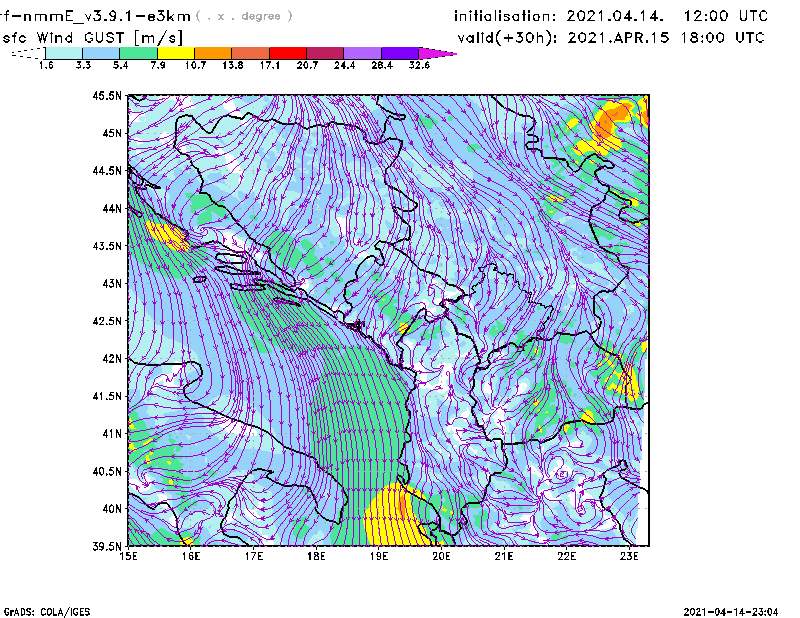This screenshot has width=800, height=618.
Task: Click the legend value 7.9
Action: click(158, 65)
